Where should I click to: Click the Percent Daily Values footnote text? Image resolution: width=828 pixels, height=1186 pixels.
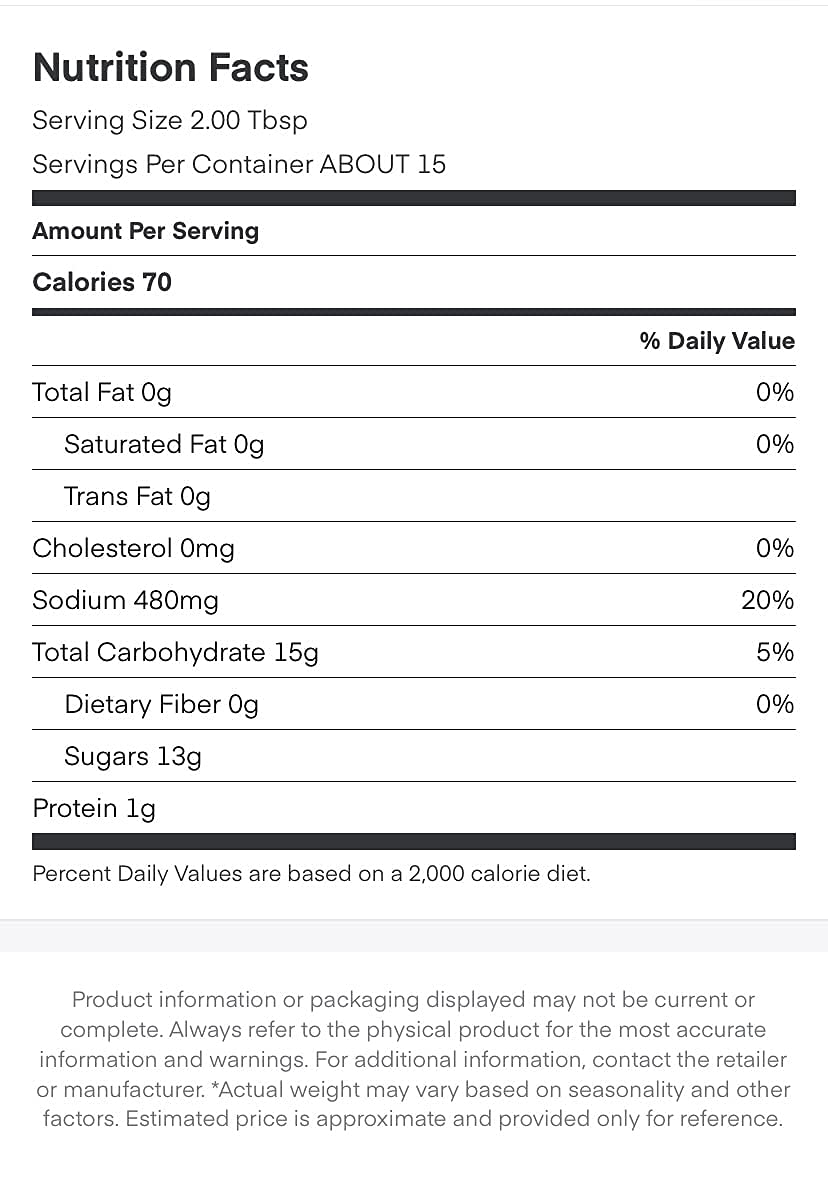pos(311,874)
